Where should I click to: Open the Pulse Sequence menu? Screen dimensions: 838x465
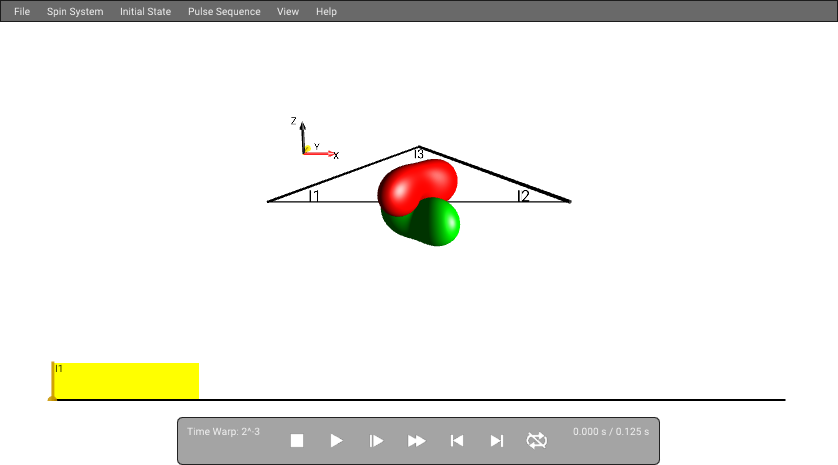pyautogui.click(x=224, y=11)
